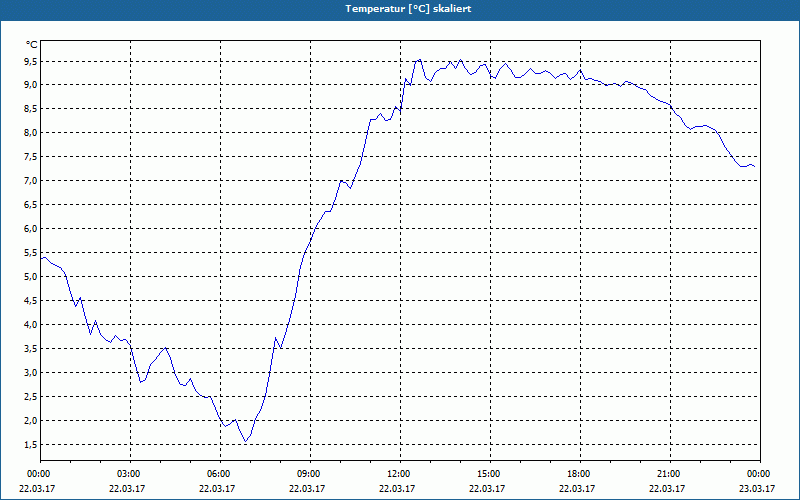Select the 22.03.17 date beneath 18:00
Screen dimensions: 800x500
pos(577,489)
